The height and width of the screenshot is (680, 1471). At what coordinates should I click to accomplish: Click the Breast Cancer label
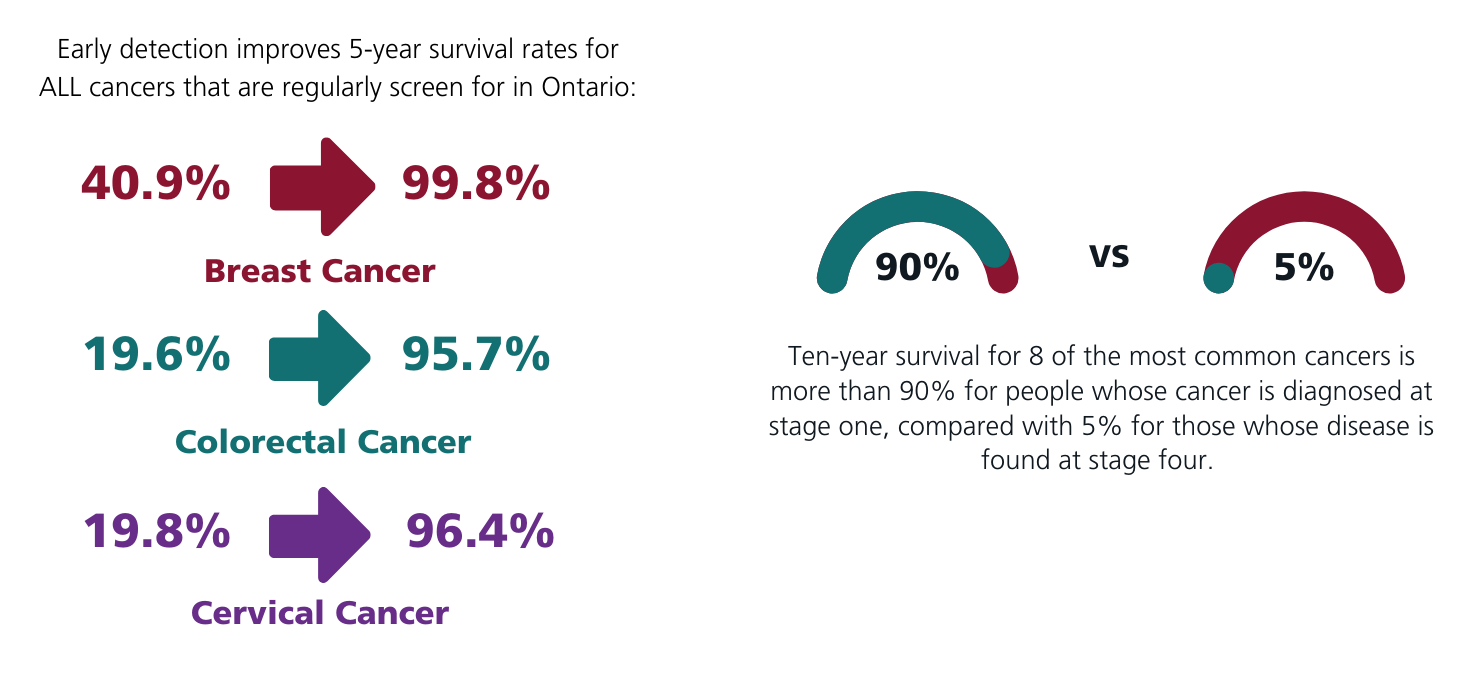pyautogui.click(x=320, y=271)
